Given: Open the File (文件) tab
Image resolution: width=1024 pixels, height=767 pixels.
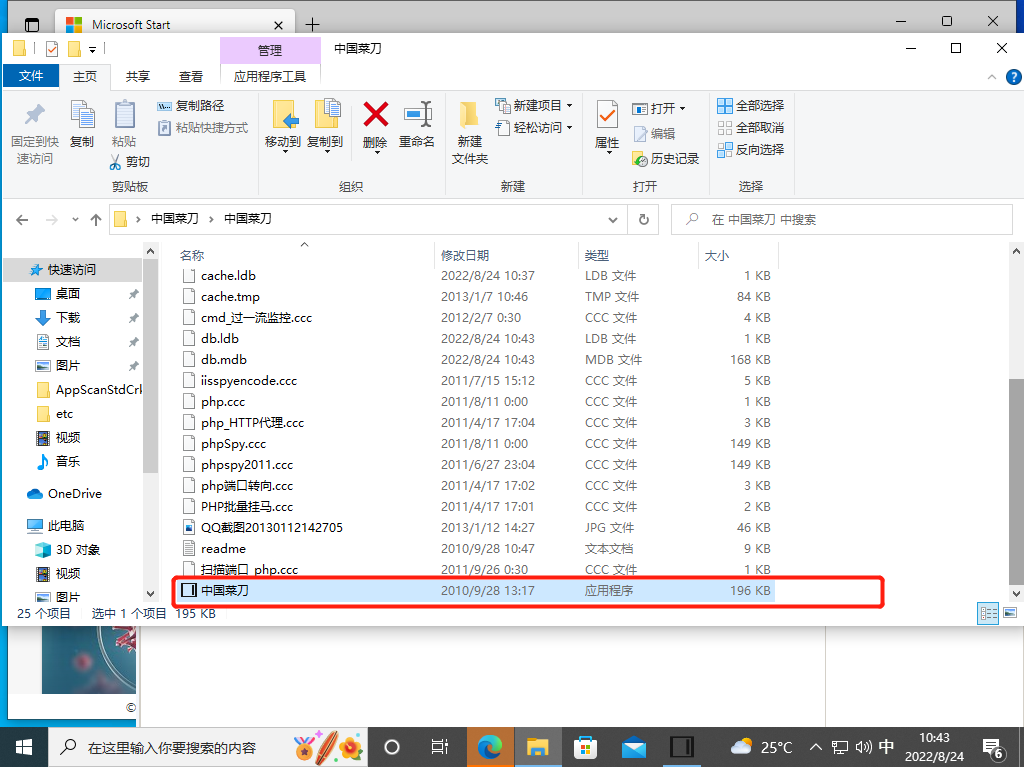Looking at the screenshot, I should click(x=31, y=76).
